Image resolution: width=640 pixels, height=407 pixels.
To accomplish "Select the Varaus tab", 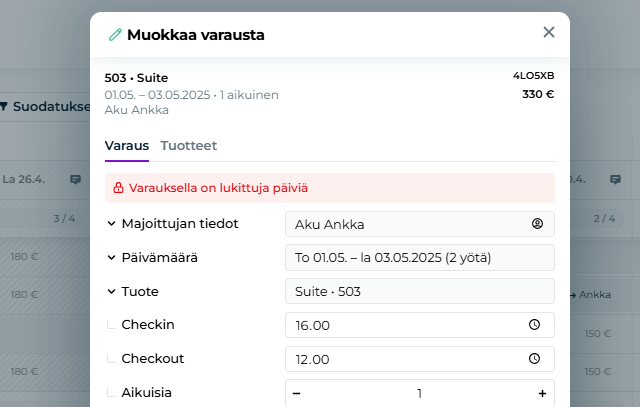I will [126, 146].
